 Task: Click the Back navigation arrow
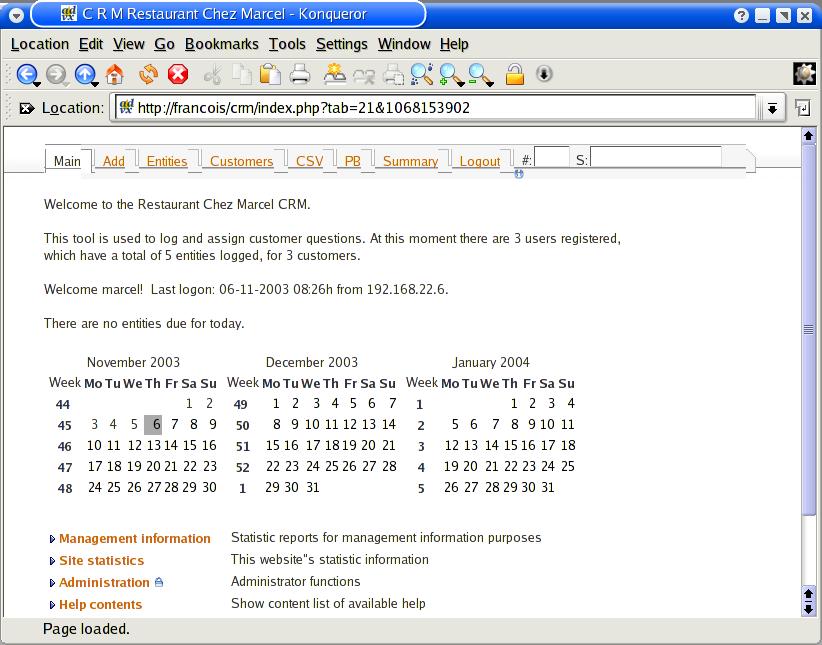point(27,74)
